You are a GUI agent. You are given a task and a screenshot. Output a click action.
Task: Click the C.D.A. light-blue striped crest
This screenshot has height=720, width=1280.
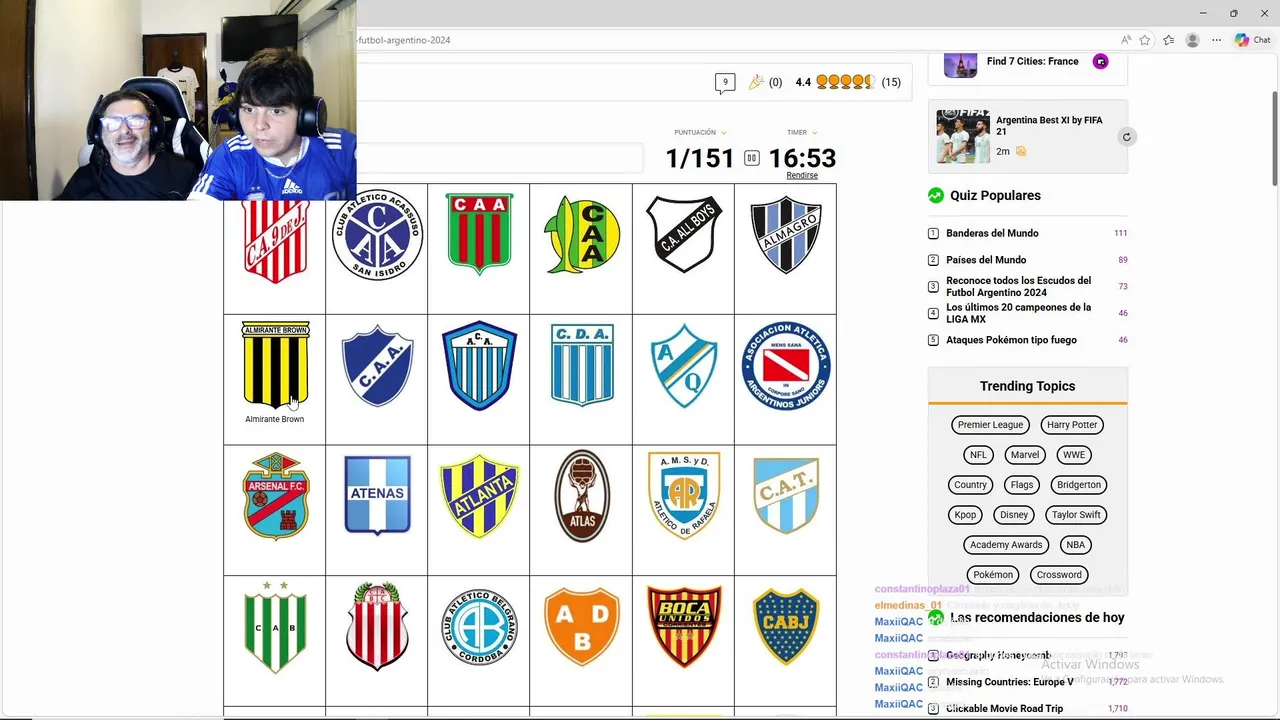582,365
